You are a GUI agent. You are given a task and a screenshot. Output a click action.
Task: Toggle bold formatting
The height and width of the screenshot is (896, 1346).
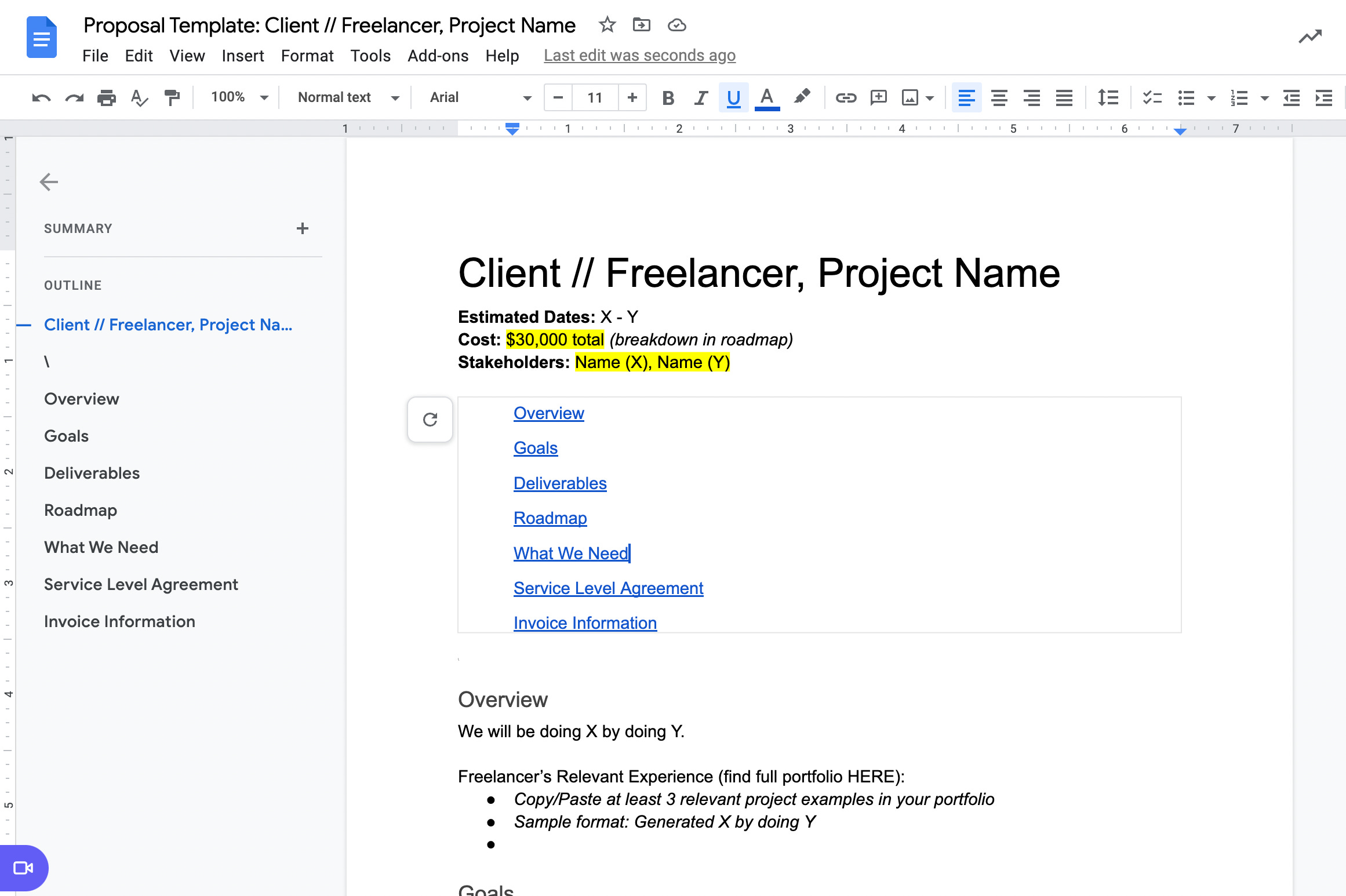click(668, 97)
